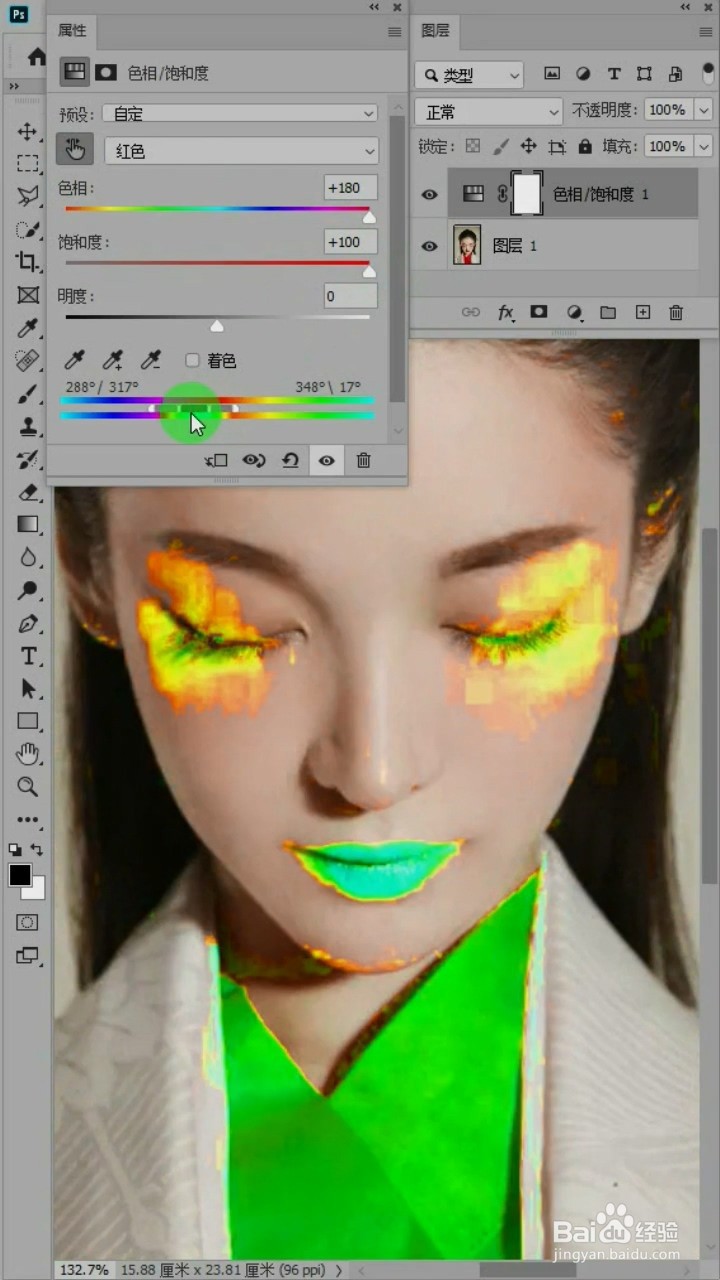Select the Eyedropper tool in toolbar

click(x=27, y=328)
